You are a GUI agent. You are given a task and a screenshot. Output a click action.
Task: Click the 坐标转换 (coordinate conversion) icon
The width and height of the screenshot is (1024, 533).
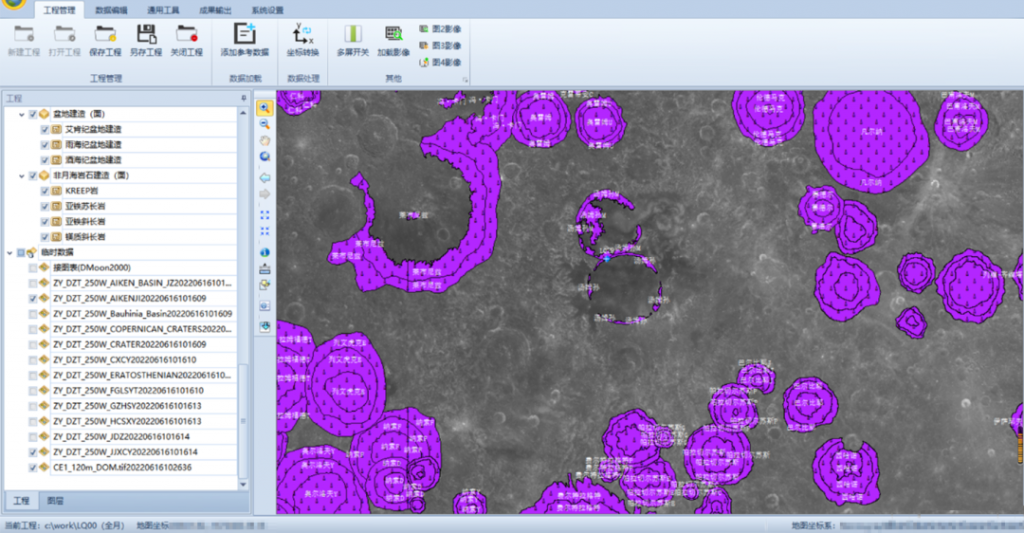[303, 33]
